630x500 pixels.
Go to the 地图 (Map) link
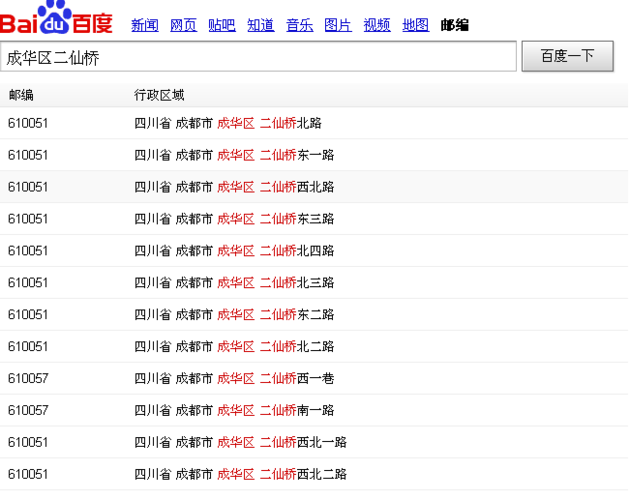click(x=415, y=25)
